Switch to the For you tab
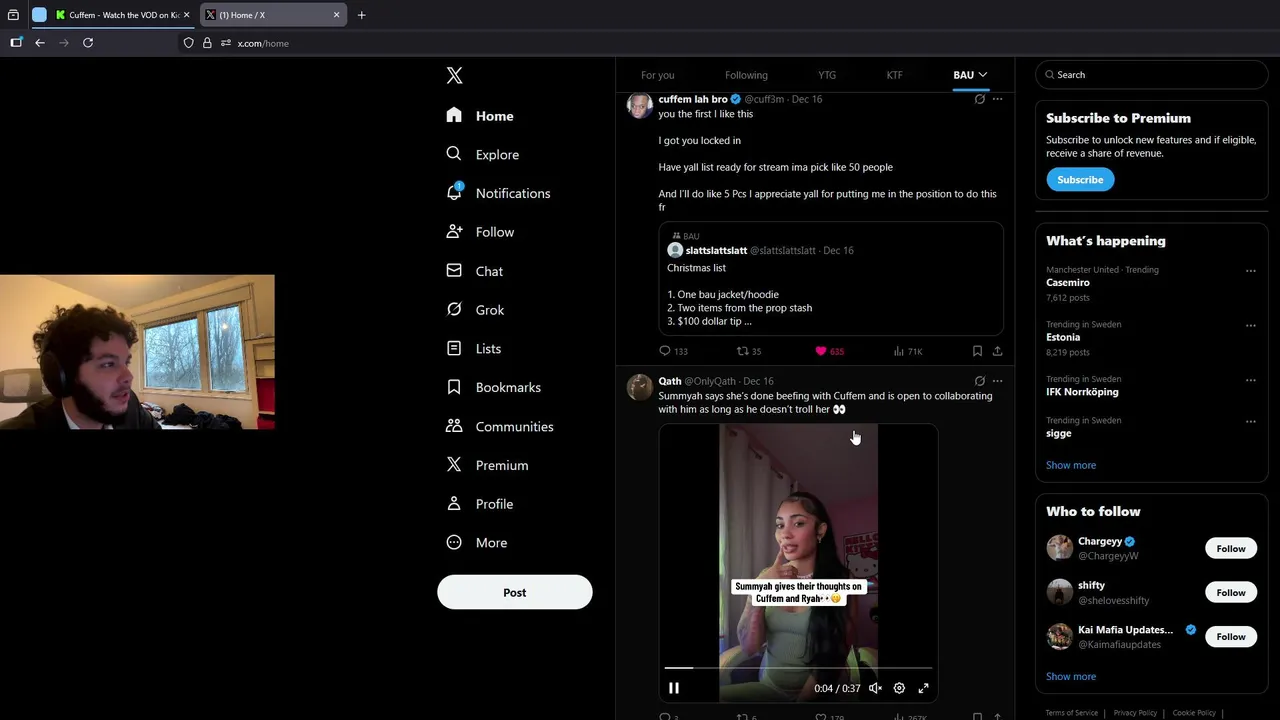 [658, 75]
